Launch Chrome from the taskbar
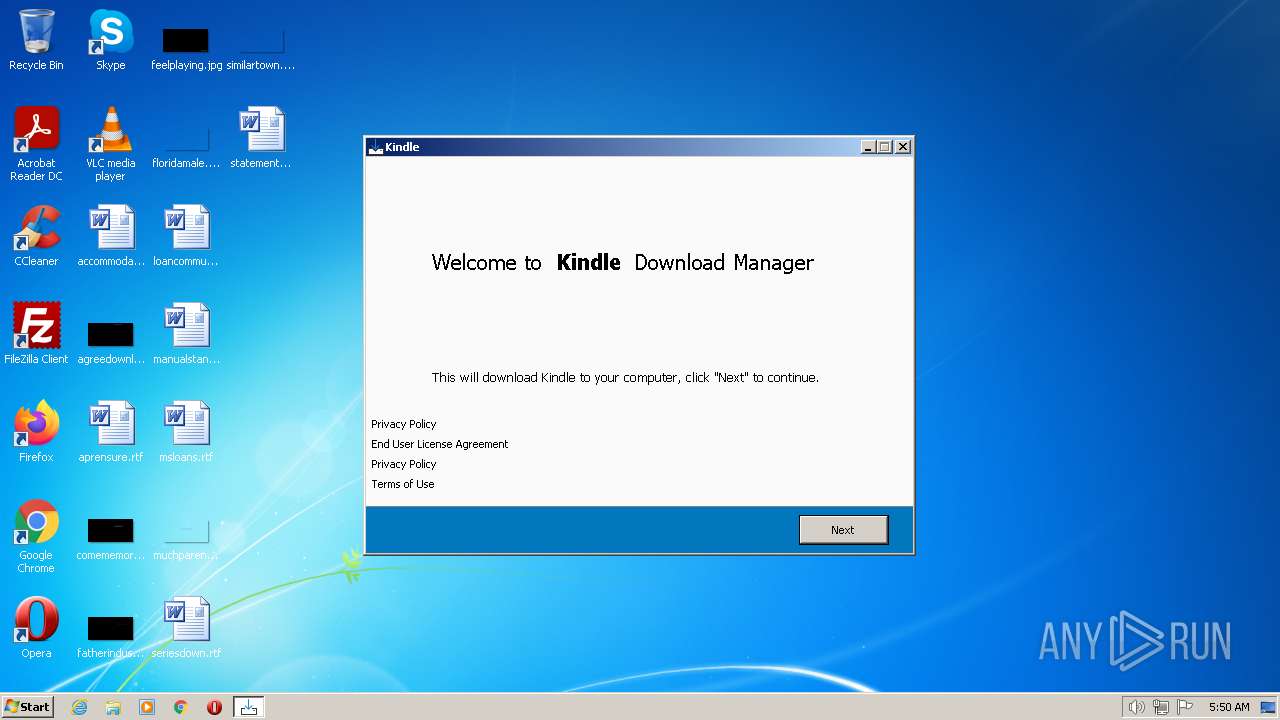 [x=181, y=707]
